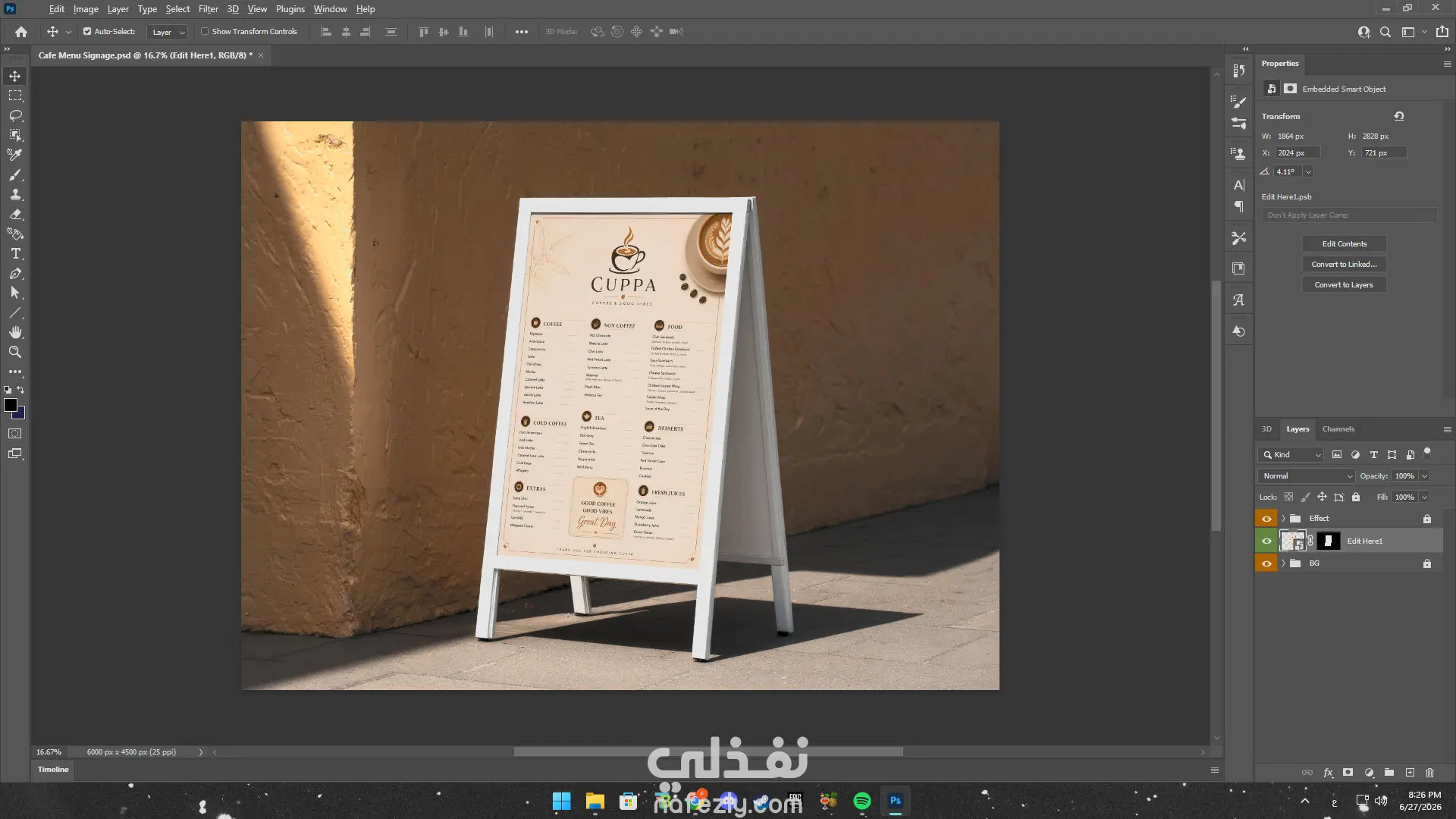Click the Edit Contents button
Image resolution: width=1456 pixels, height=819 pixels.
pos(1345,244)
